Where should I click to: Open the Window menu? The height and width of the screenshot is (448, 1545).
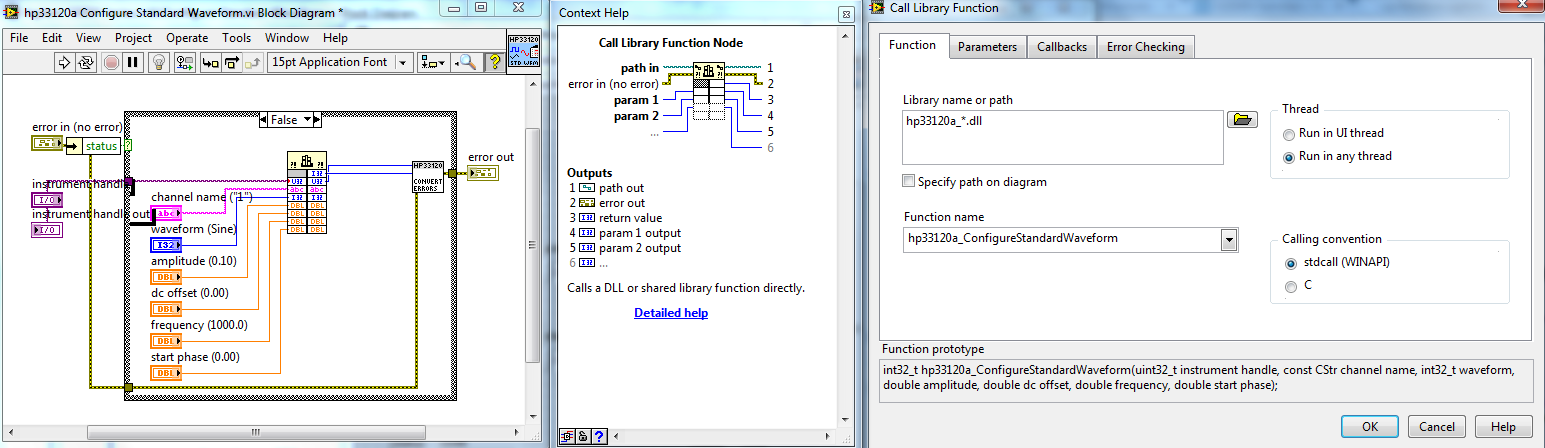click(287, 38)
